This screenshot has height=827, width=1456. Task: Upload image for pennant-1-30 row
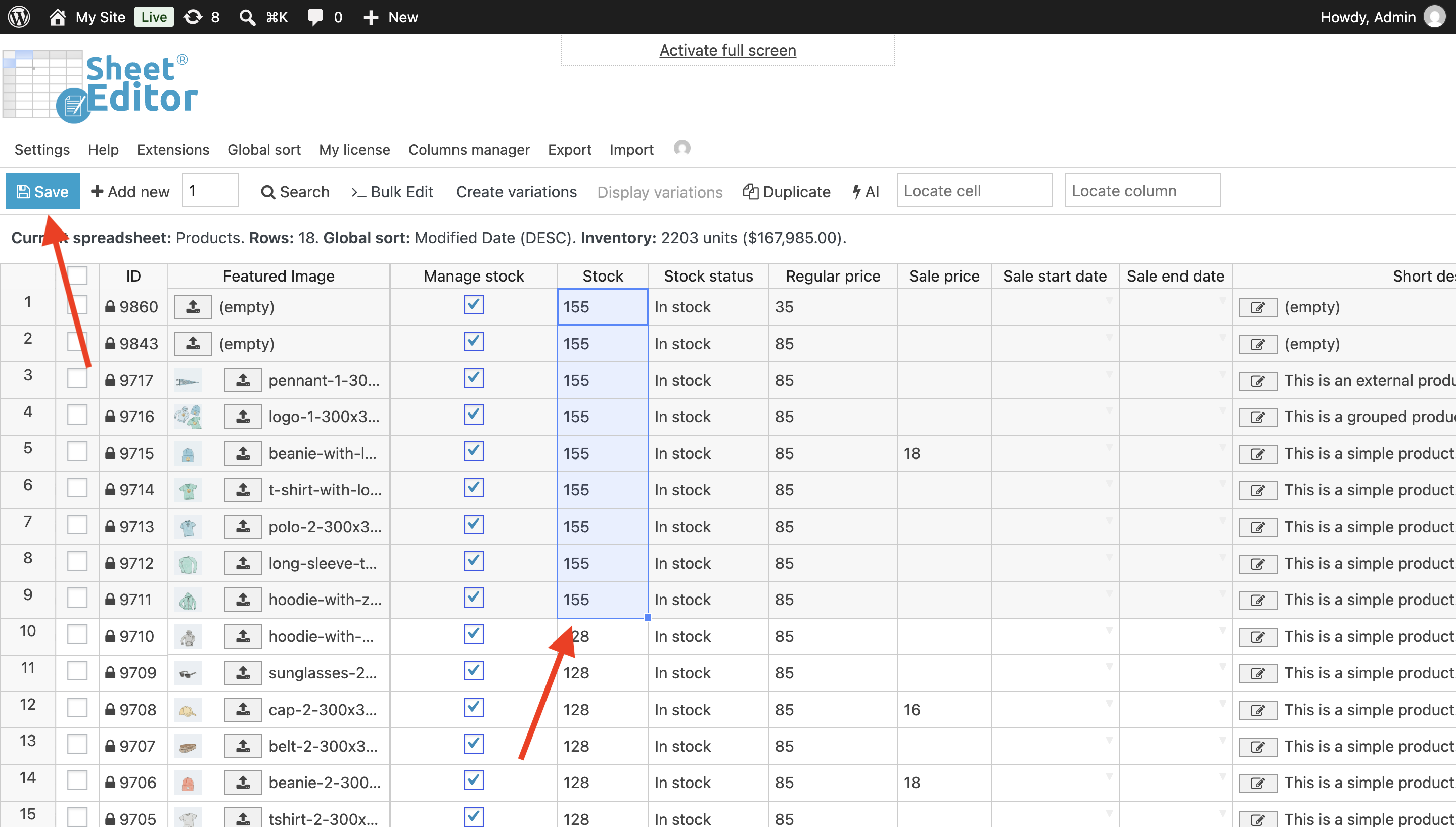click(x=243, y=380)
